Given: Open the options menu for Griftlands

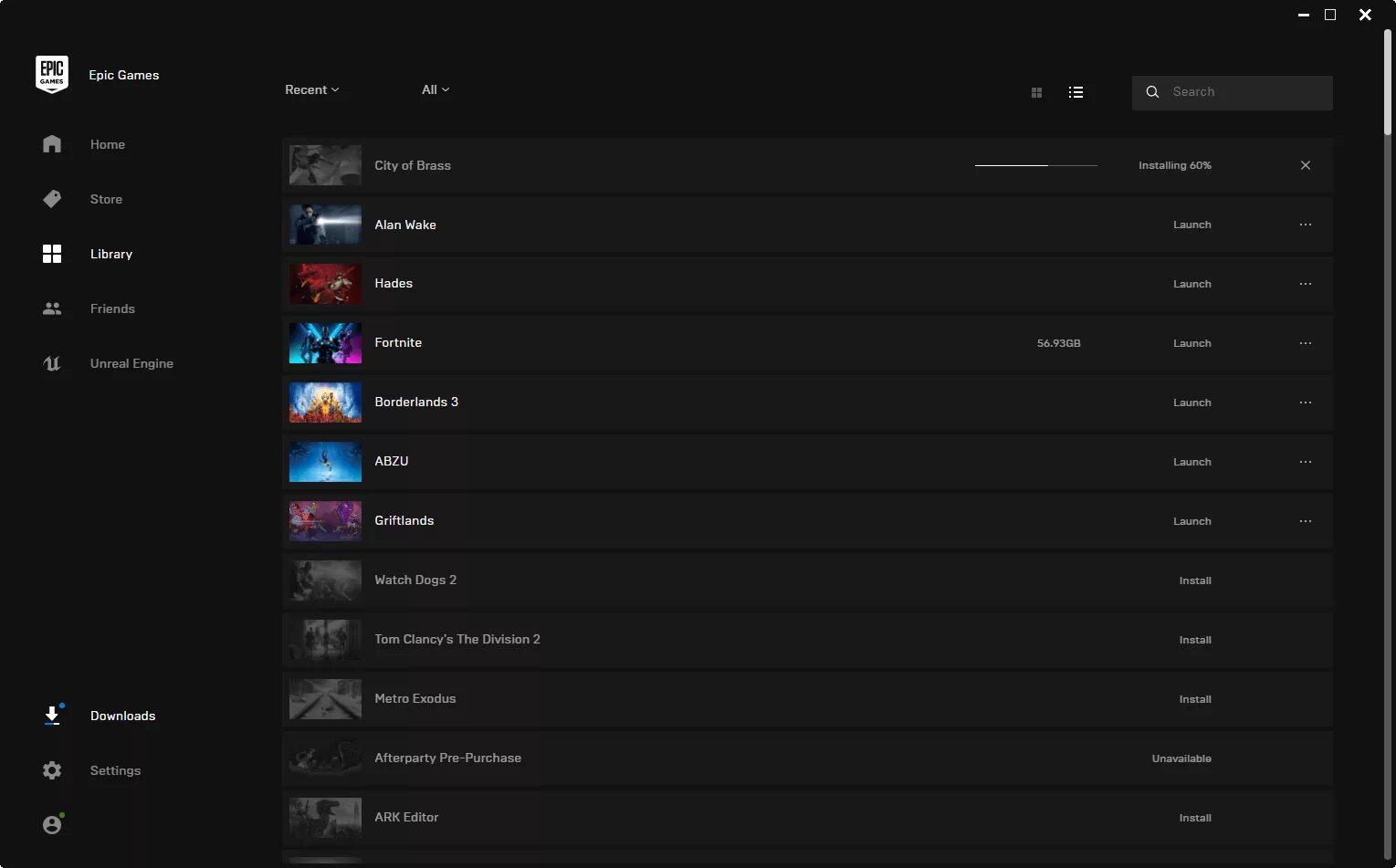Looking at the screenshot, I should tap(1306, 521).
